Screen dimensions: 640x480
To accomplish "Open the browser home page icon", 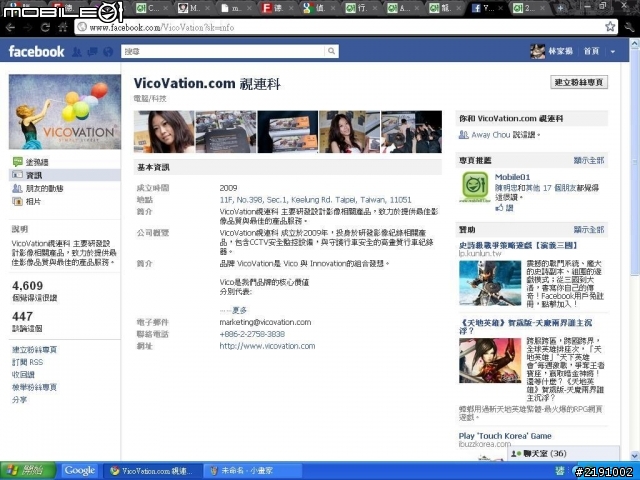I will tap(63, 27).
